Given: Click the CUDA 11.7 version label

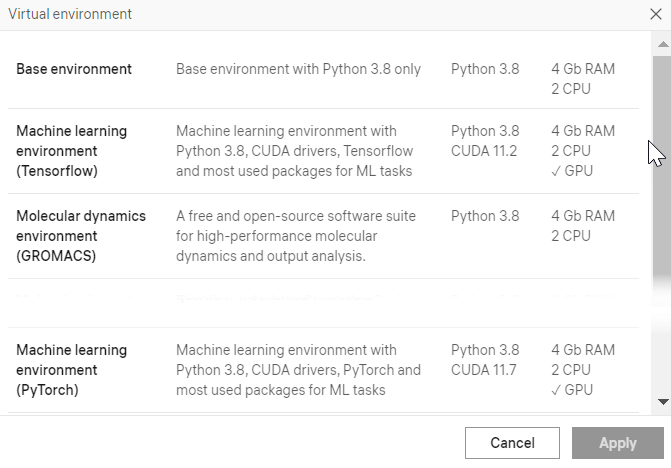Looking at the screenshot, I should click(x=484, y=370).
